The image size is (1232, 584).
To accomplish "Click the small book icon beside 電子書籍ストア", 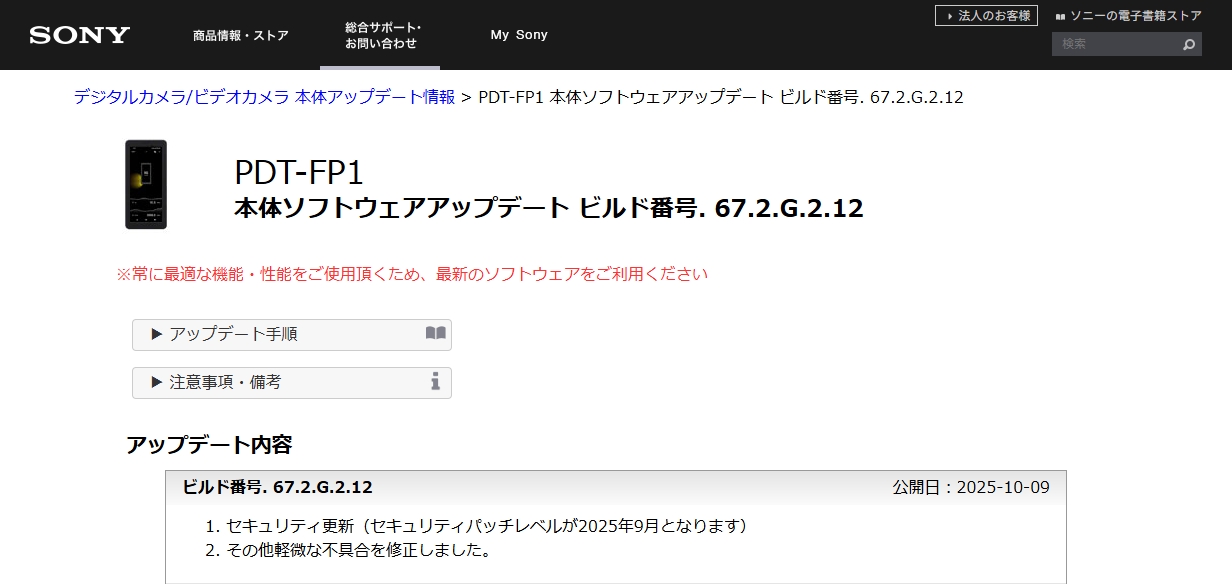I will pyautogui.click(x=1060, y=16).
